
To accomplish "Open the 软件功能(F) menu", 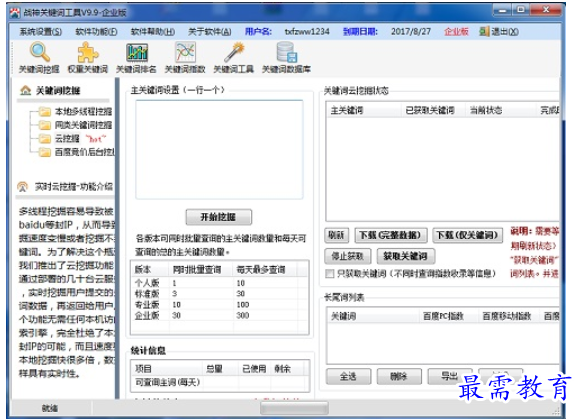I will [96, 32].
